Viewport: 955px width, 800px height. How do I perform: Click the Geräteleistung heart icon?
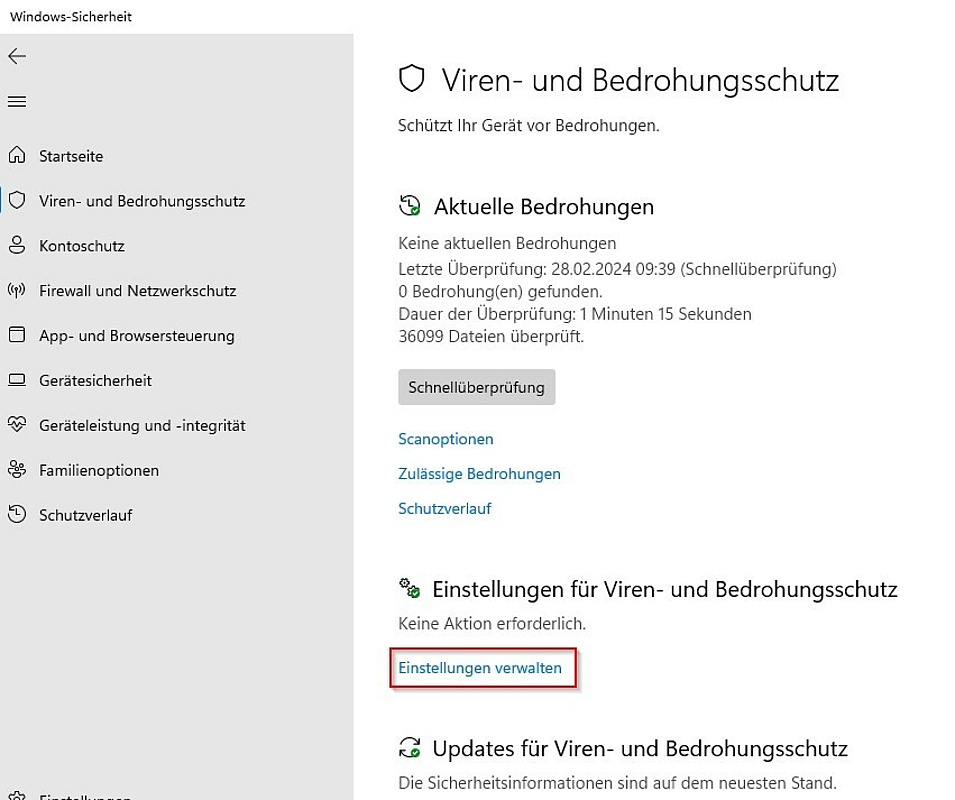[x=17, y=424]
